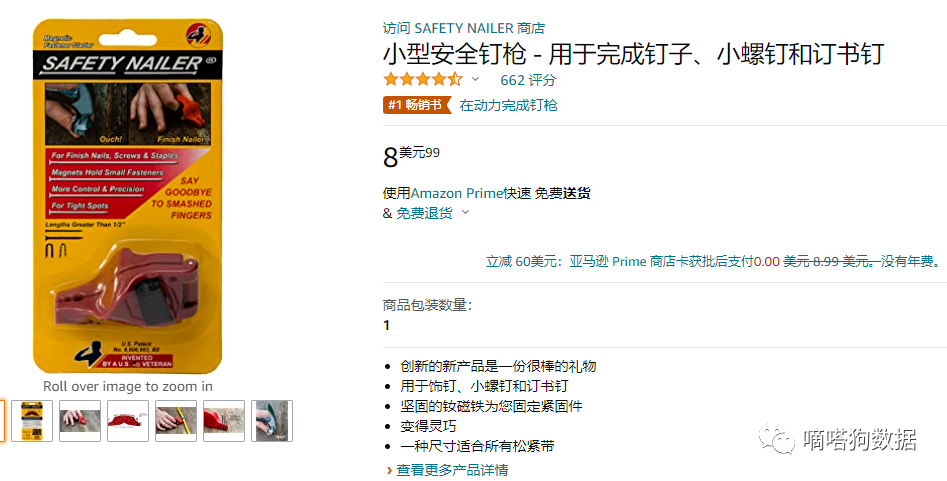Open the star rating dropdown chevron
947x481 pixels.
(475, 79)
